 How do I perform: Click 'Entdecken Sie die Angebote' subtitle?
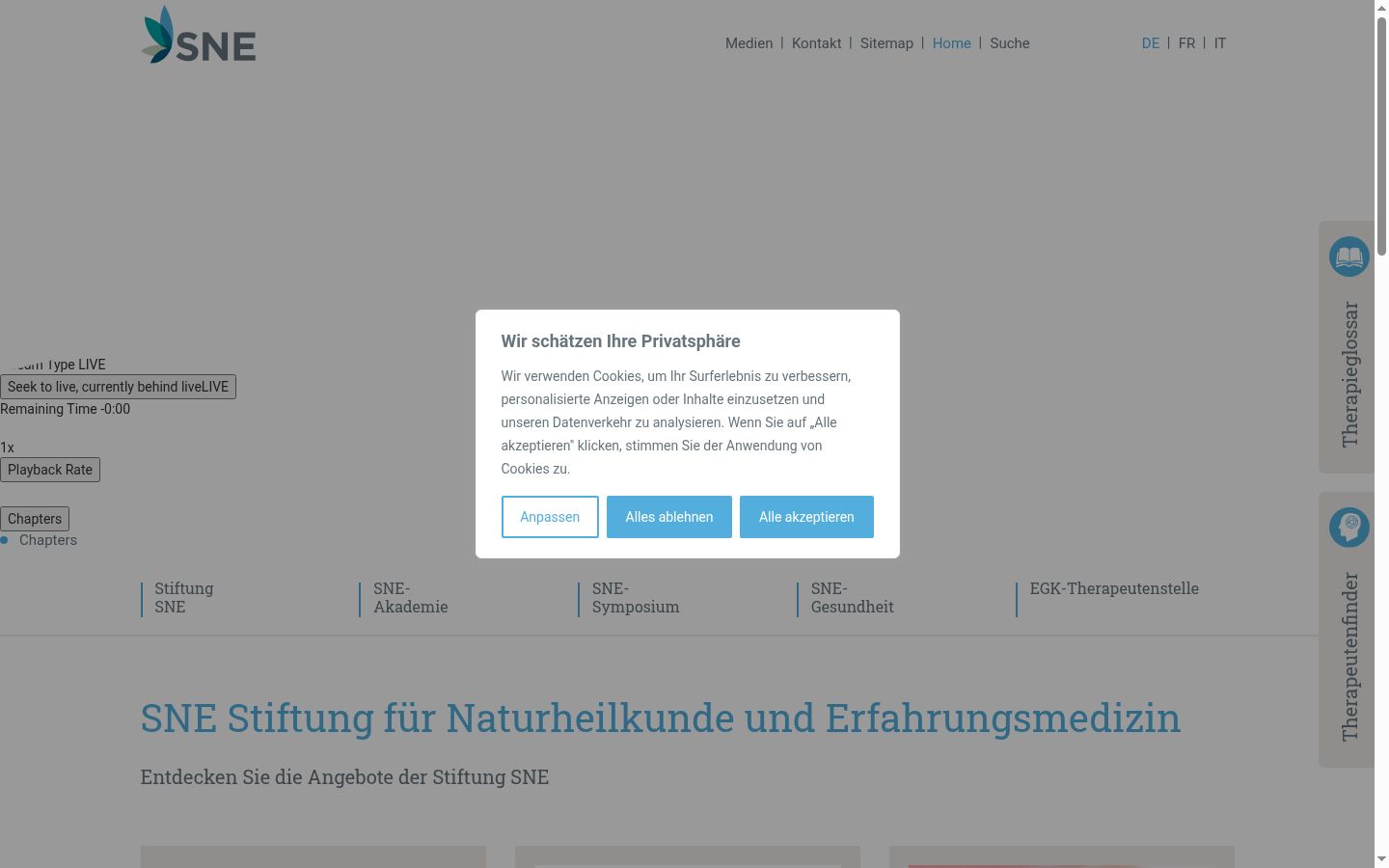[x=344, y=777]
